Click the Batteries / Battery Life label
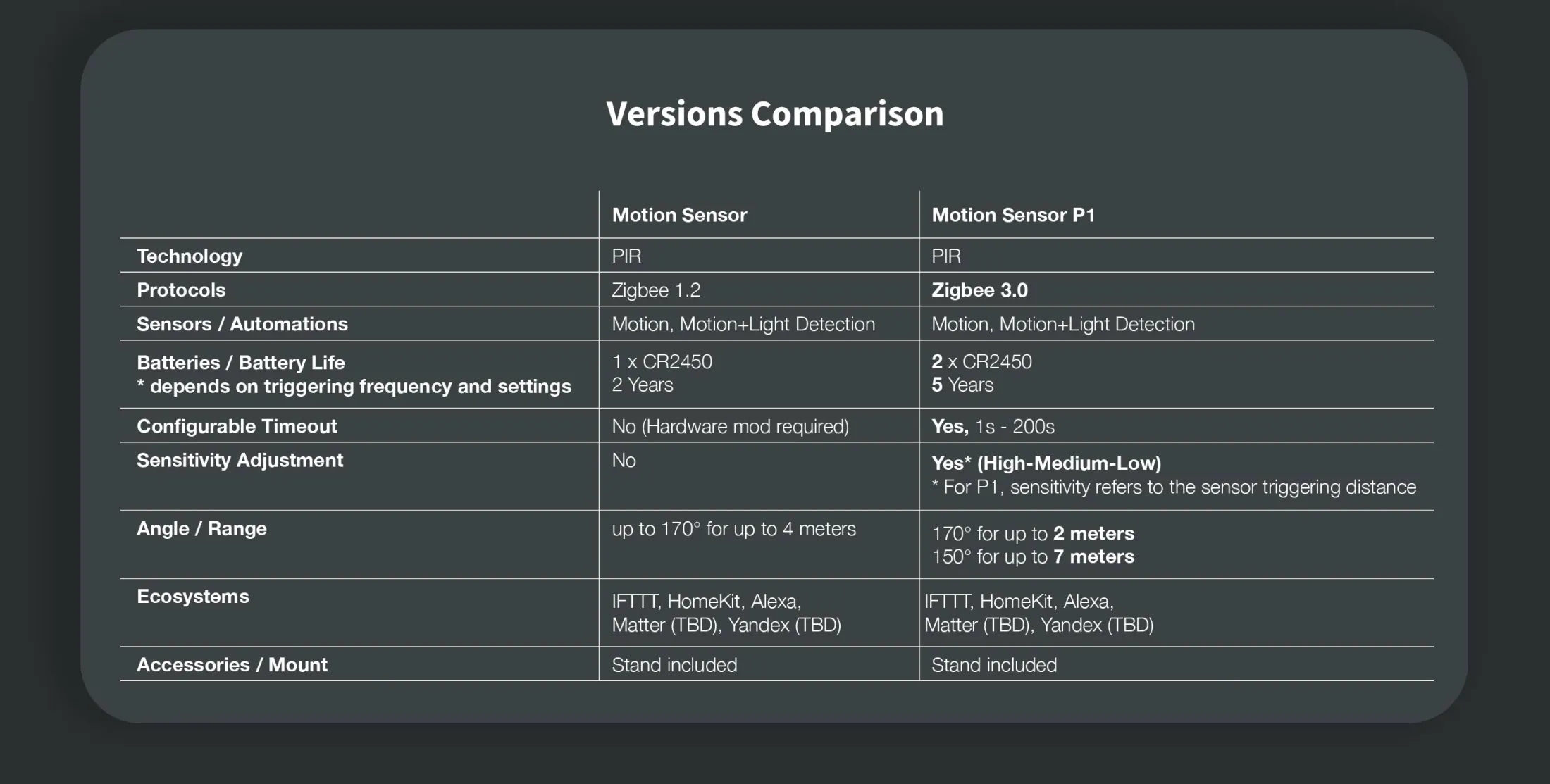 [241, 363]
